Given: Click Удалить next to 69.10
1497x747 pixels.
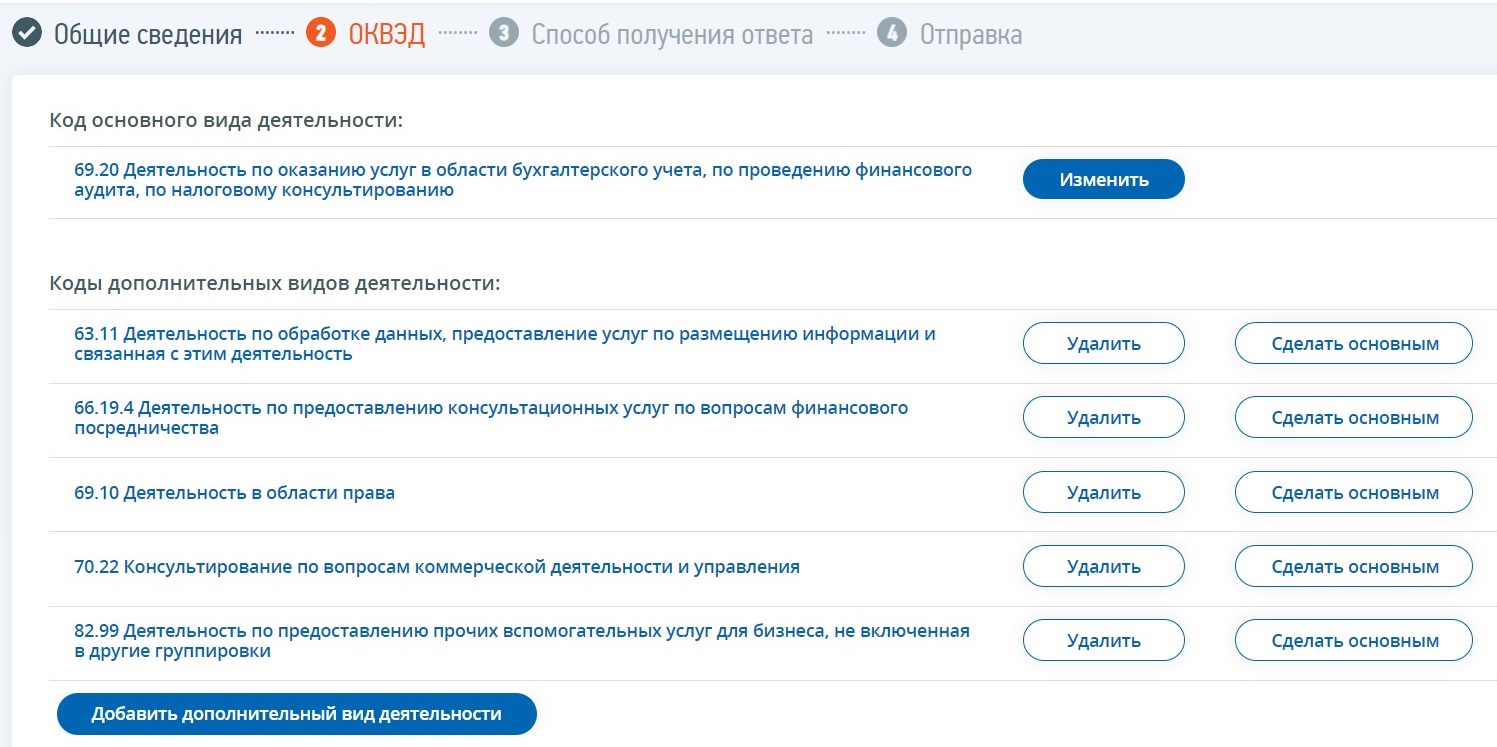Looking at the screenshot, I should (1104, 492).
